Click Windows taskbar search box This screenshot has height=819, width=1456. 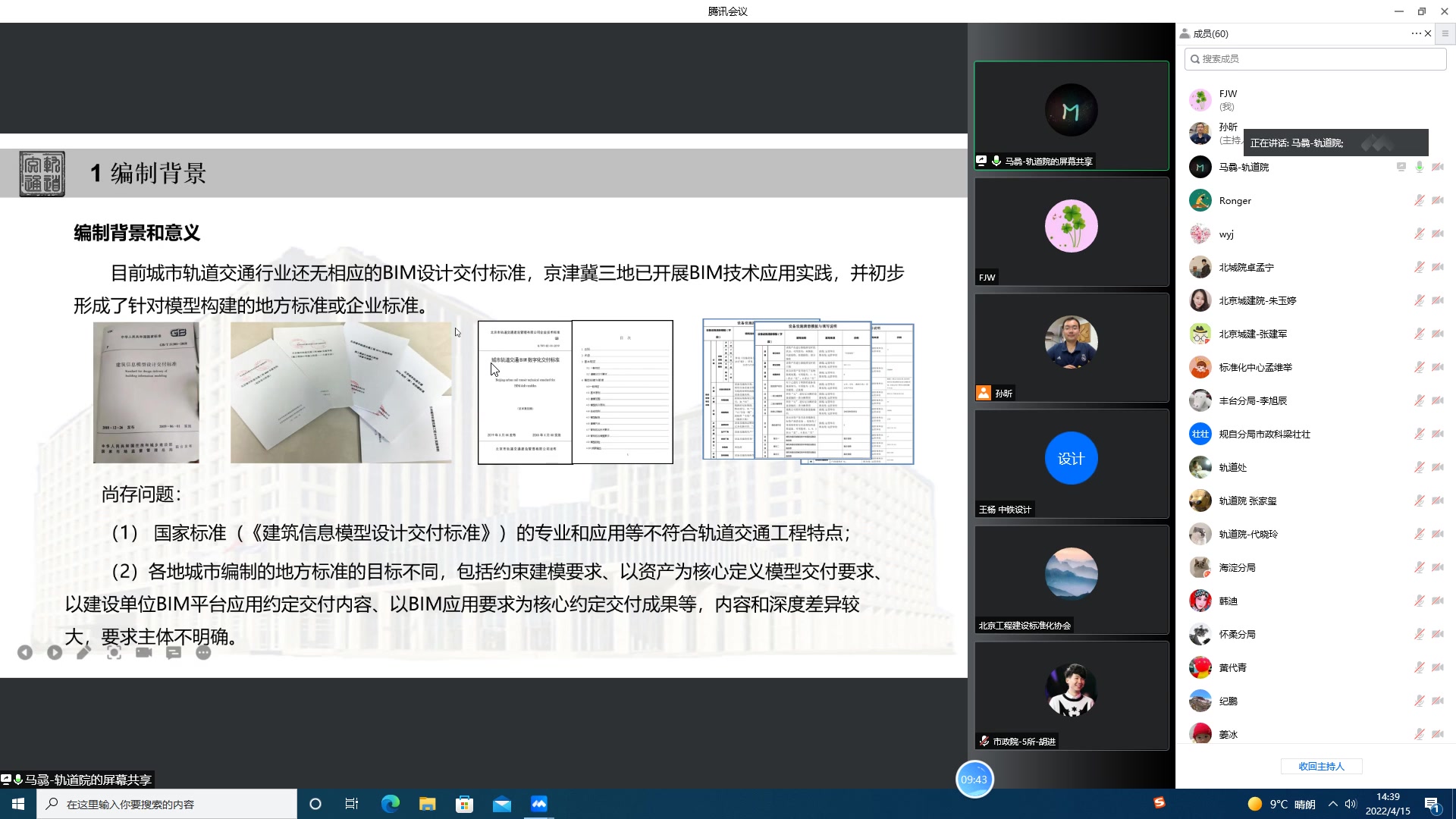167,804
